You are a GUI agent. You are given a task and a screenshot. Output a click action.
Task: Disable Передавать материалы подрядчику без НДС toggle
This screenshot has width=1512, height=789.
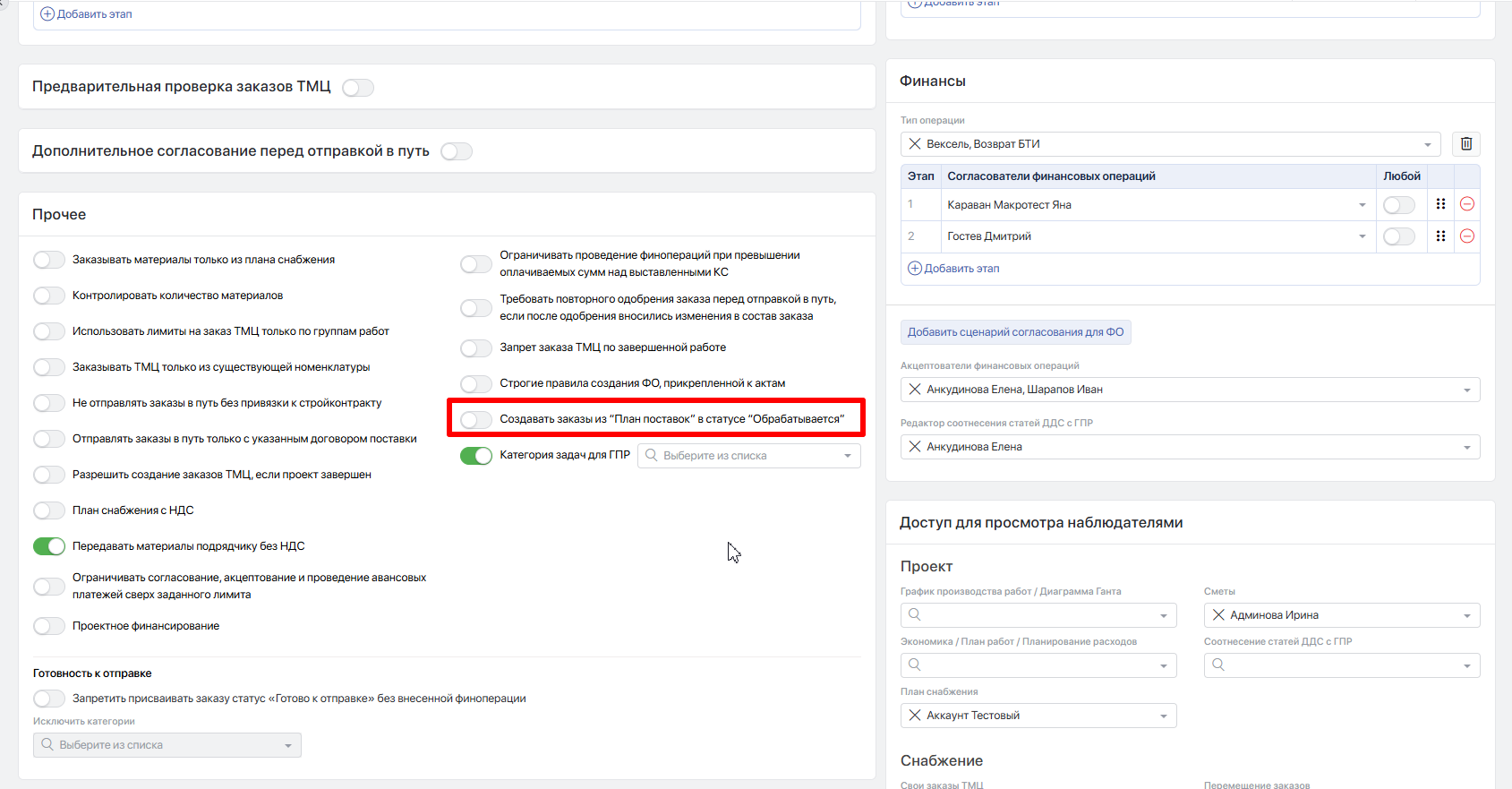tap(49, 546)
